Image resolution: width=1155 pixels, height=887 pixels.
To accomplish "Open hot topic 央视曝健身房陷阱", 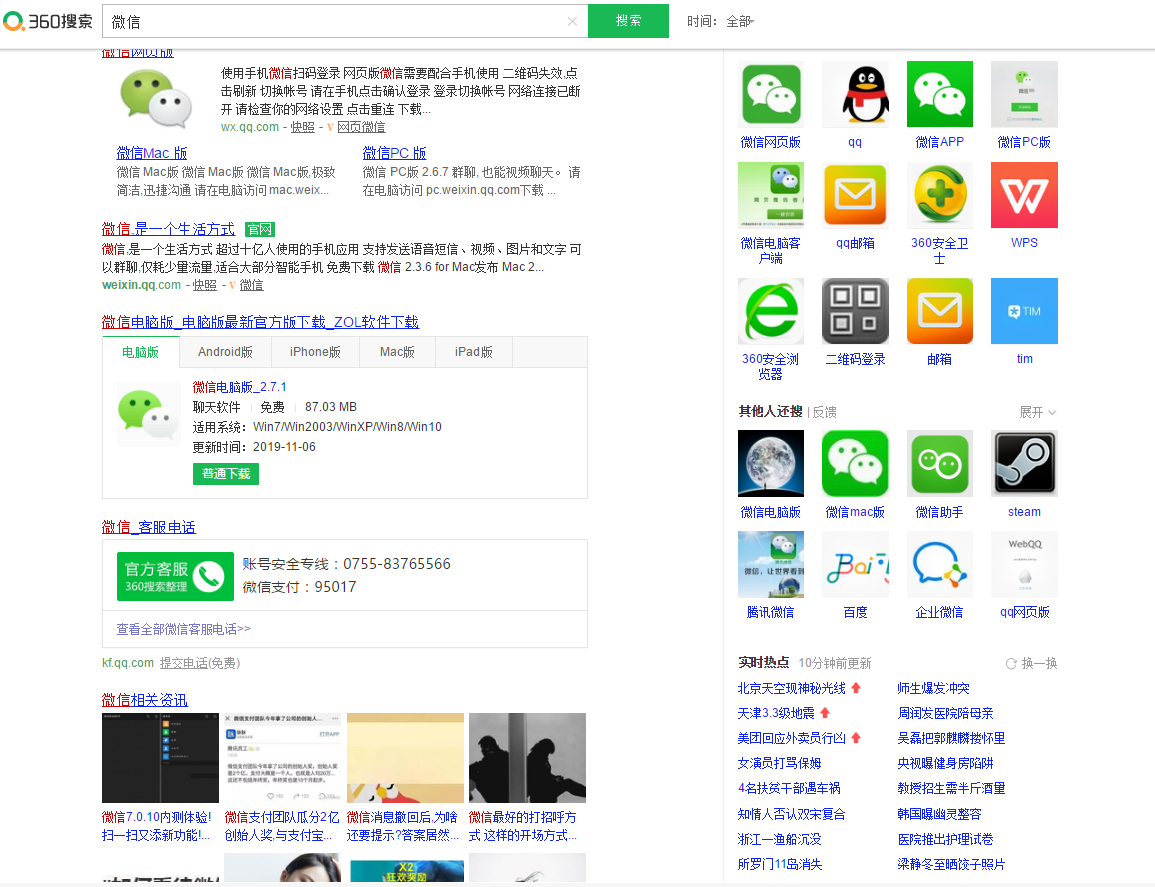I will click(x=945, y=763).
